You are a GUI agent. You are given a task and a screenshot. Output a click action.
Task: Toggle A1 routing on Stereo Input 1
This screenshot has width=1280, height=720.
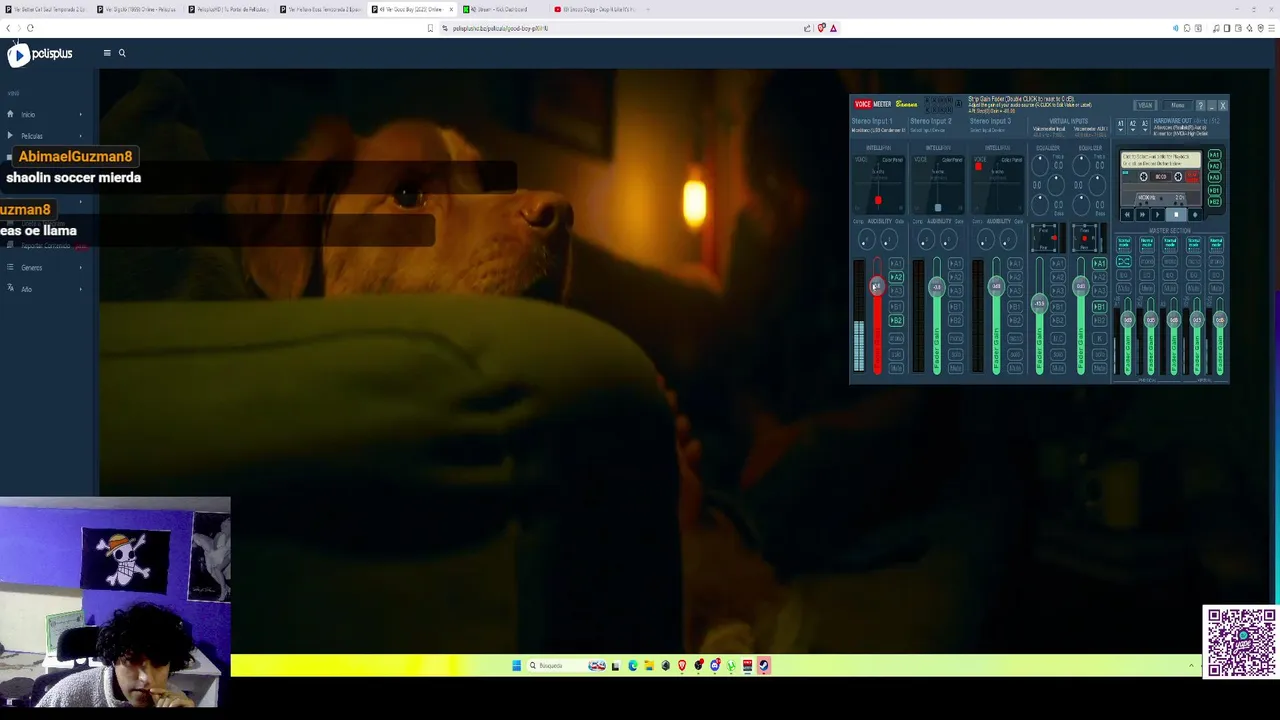(896, 263)
